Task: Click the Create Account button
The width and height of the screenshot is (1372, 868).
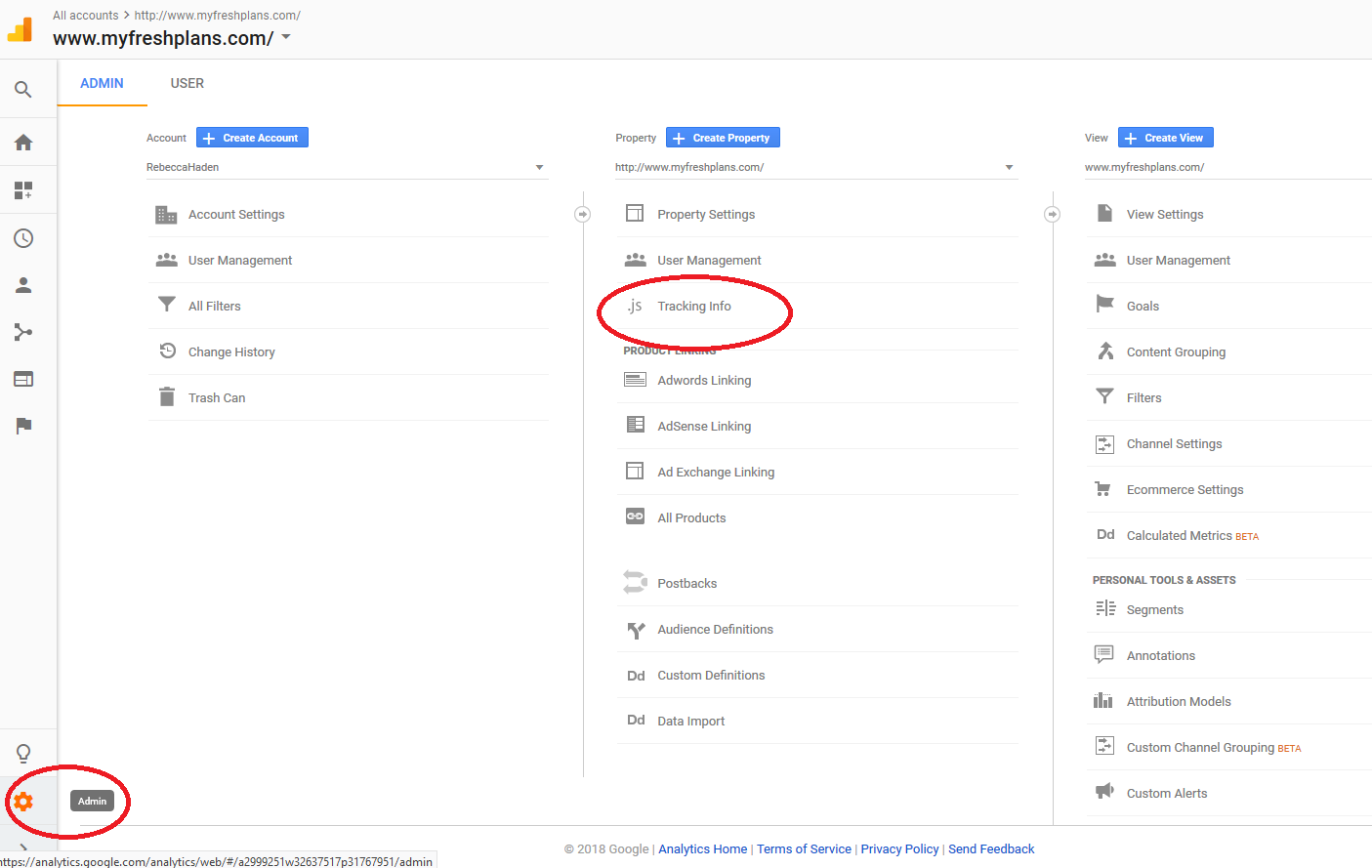Action: click(x=252, y=138)
